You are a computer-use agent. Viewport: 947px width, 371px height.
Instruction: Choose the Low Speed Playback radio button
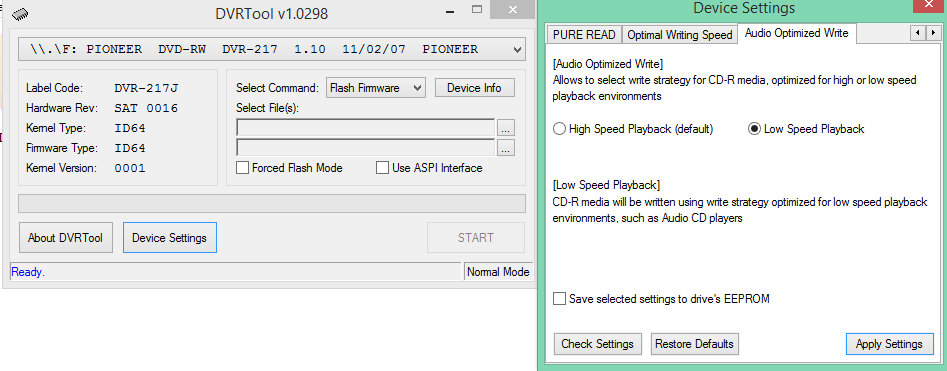(754, 129)
